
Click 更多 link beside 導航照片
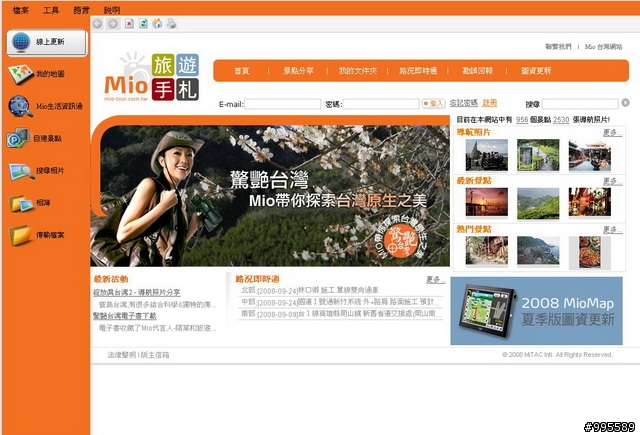click(613, 133)
